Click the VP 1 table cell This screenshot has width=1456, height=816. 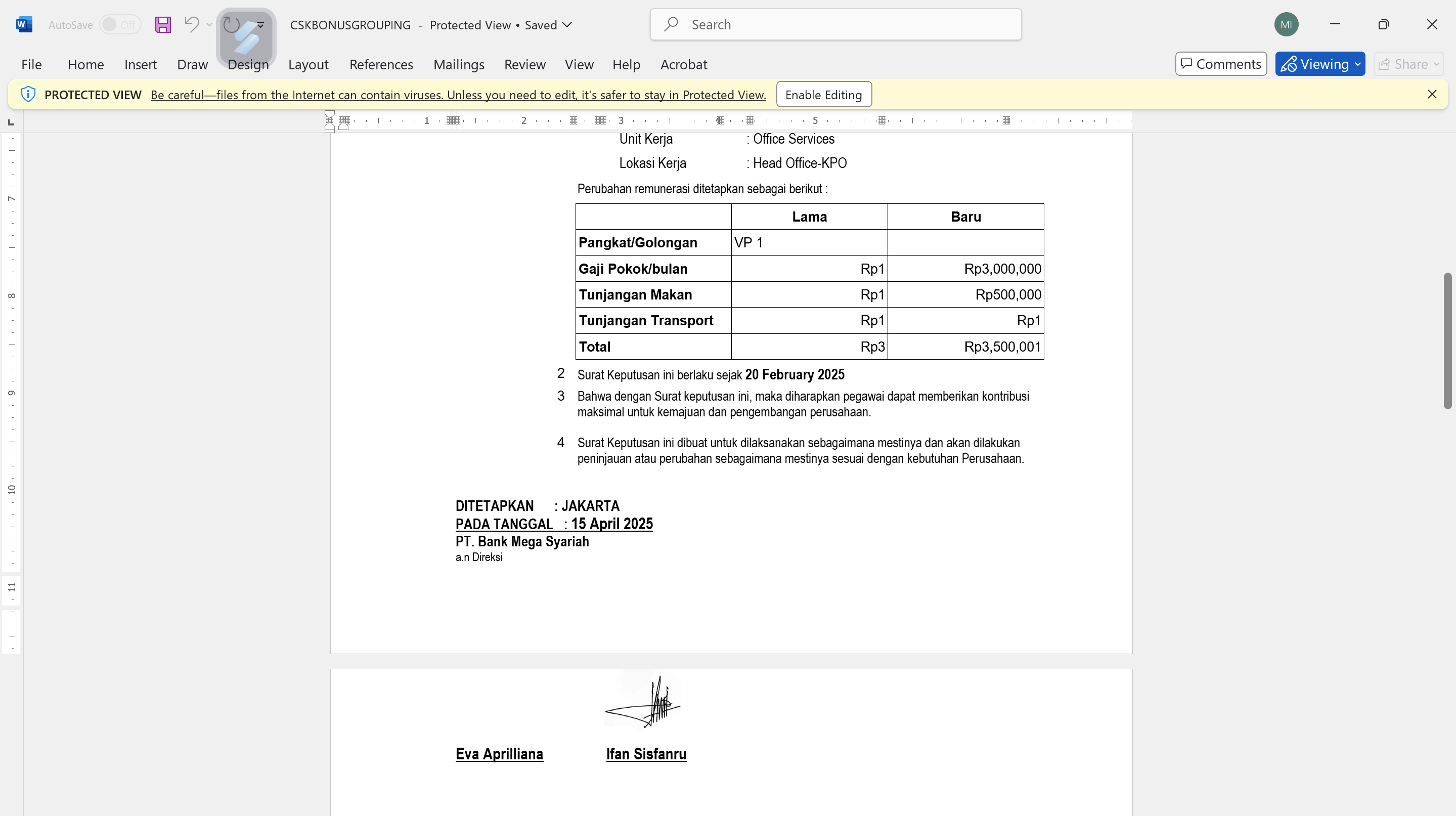809,243
